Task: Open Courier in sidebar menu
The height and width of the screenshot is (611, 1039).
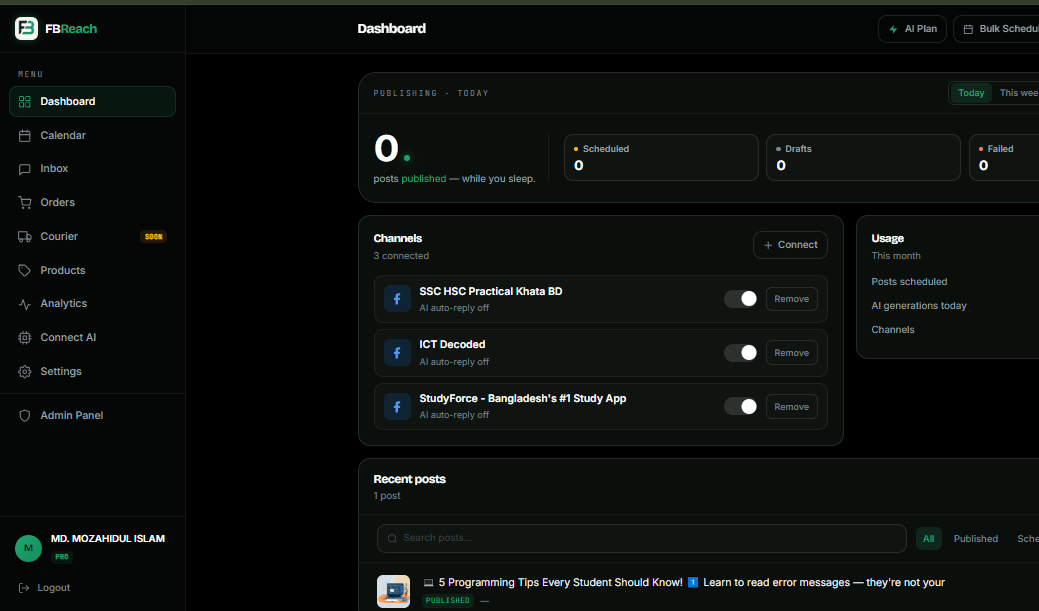Action: 93,236
